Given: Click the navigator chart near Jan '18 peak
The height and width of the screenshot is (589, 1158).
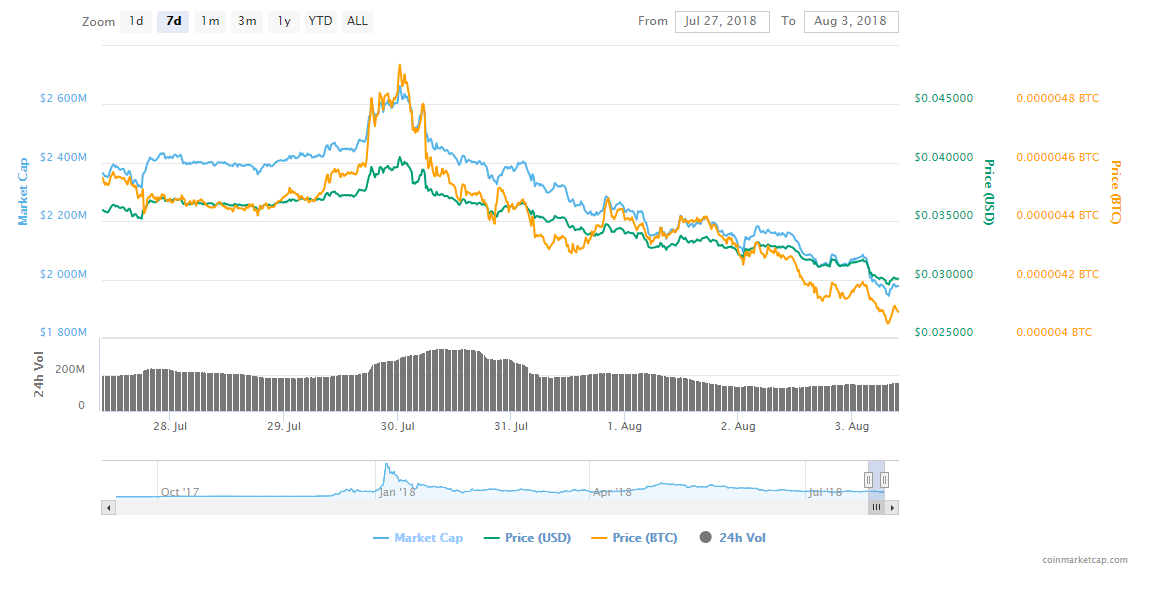Looking at the screenshot, I should pos(387,472).
